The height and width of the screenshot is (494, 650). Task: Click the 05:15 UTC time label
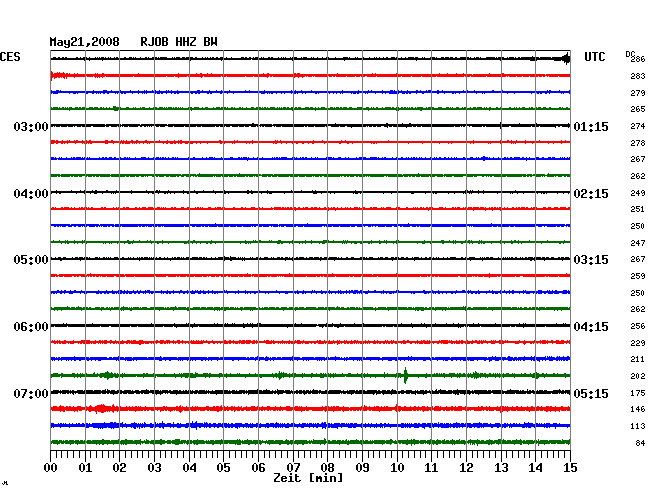pos(591,393)
